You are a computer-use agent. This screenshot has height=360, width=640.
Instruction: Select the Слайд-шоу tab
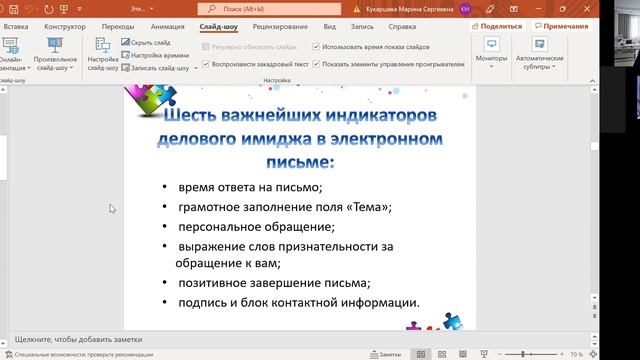218,27
